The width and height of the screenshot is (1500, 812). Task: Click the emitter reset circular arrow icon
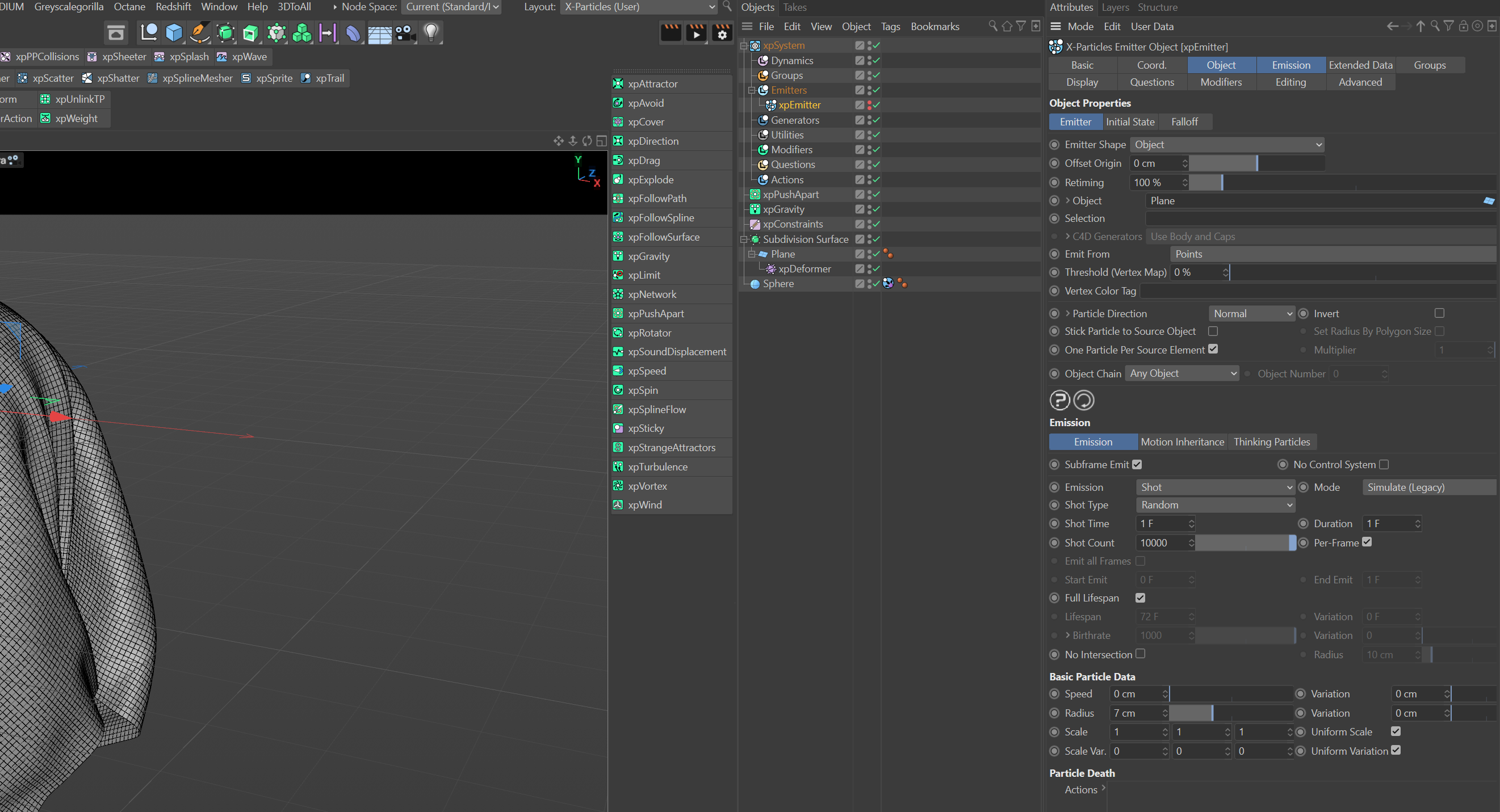(x=1084, y=401)
